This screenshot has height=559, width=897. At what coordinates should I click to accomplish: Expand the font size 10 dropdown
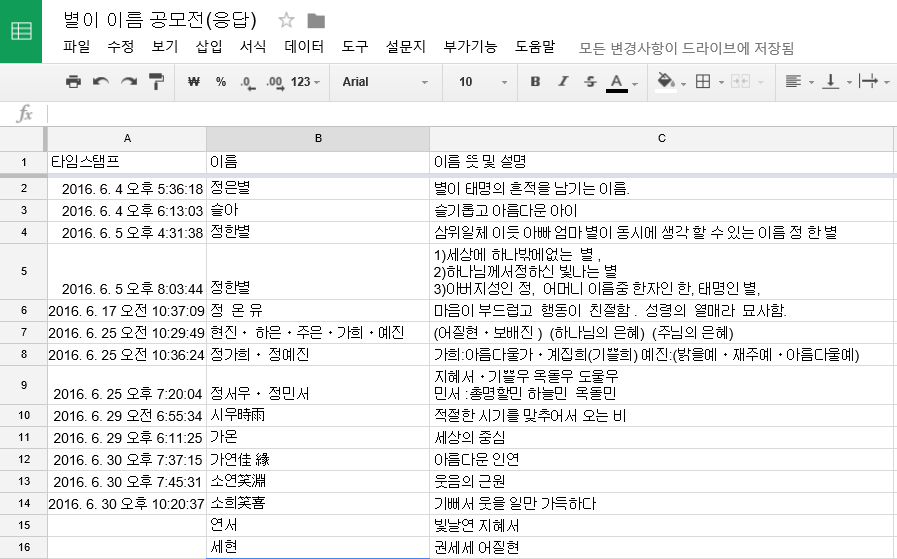478,82
